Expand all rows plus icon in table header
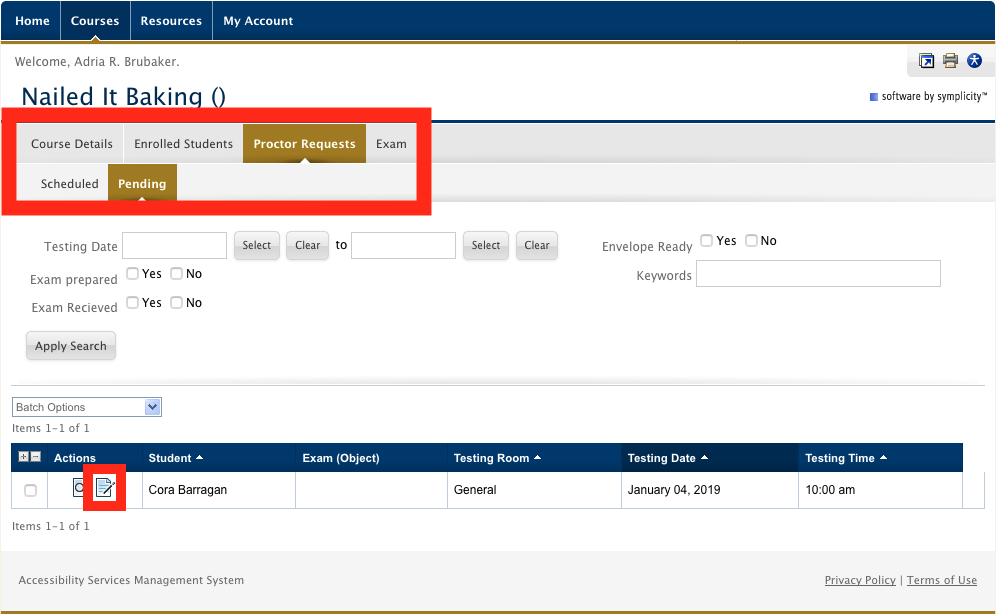 [x=24, y=457]
